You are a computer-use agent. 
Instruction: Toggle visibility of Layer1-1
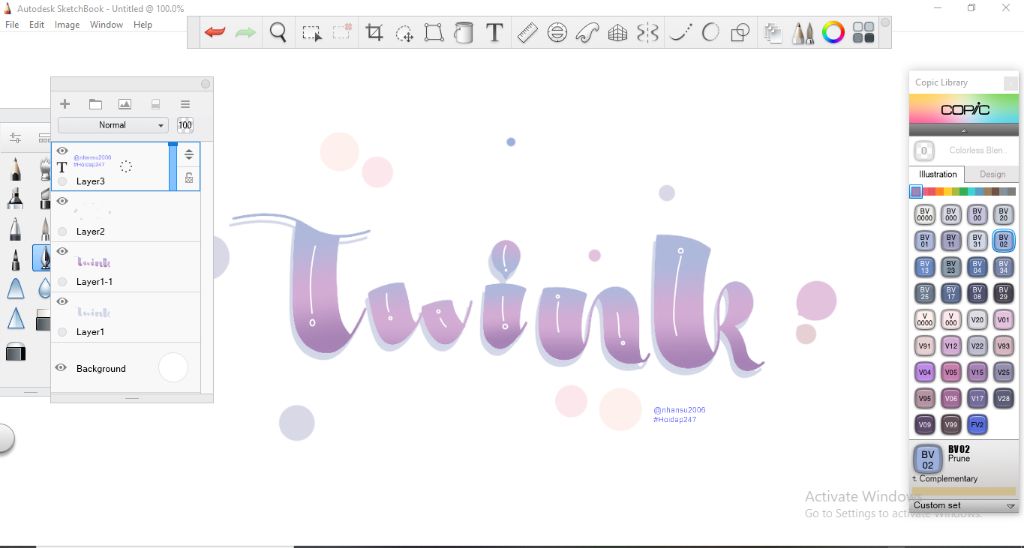[62, 251]
